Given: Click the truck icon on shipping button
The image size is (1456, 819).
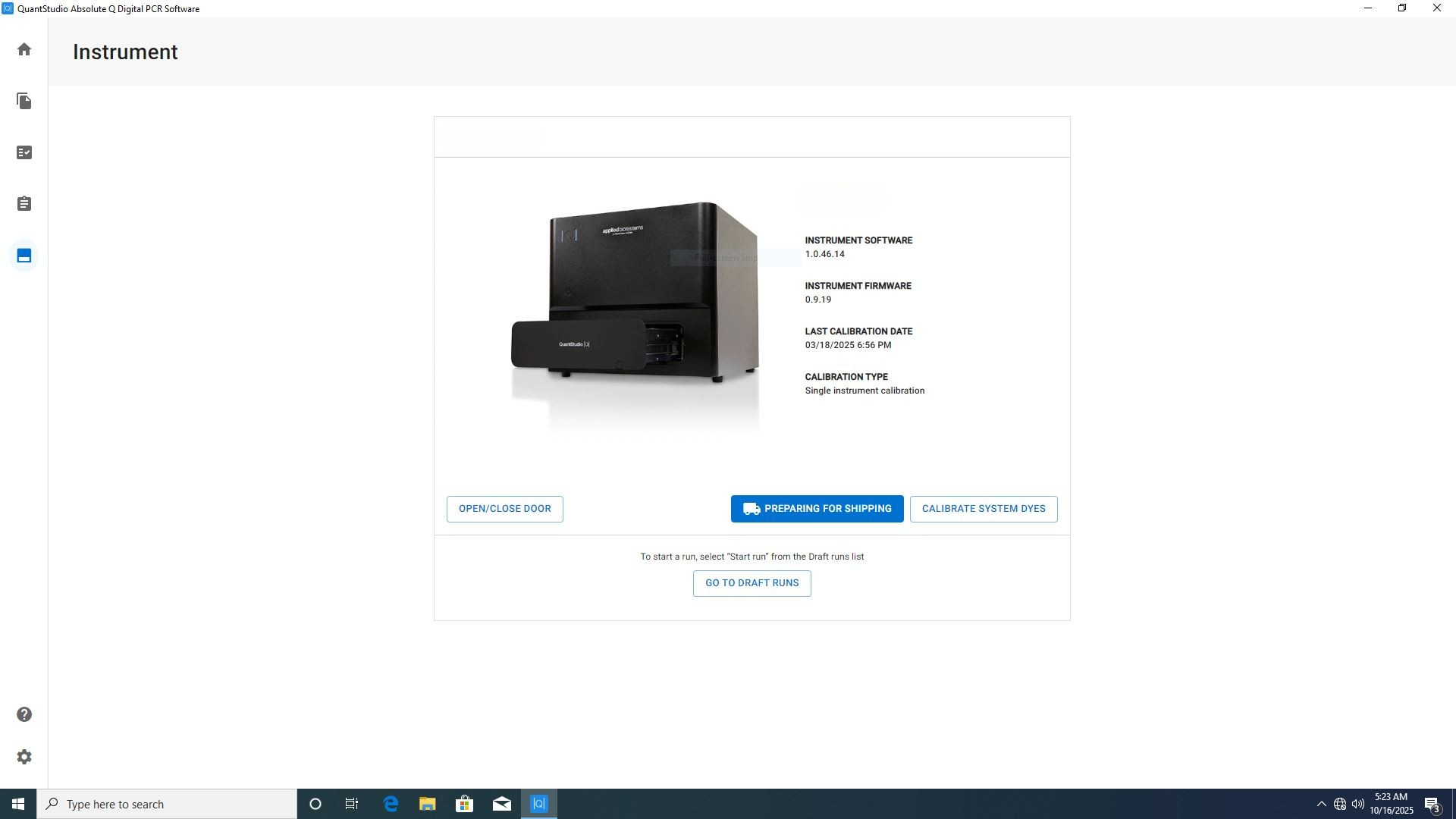Looking at the screenshot, I should (x=751, y=509).
